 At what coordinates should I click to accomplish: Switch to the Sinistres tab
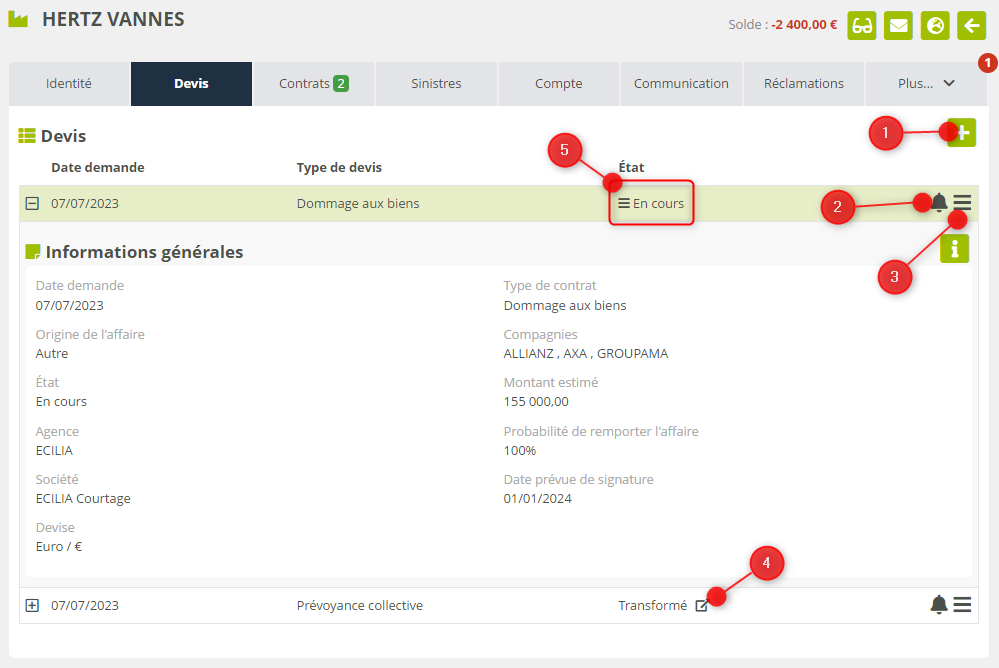pos(436,84)
